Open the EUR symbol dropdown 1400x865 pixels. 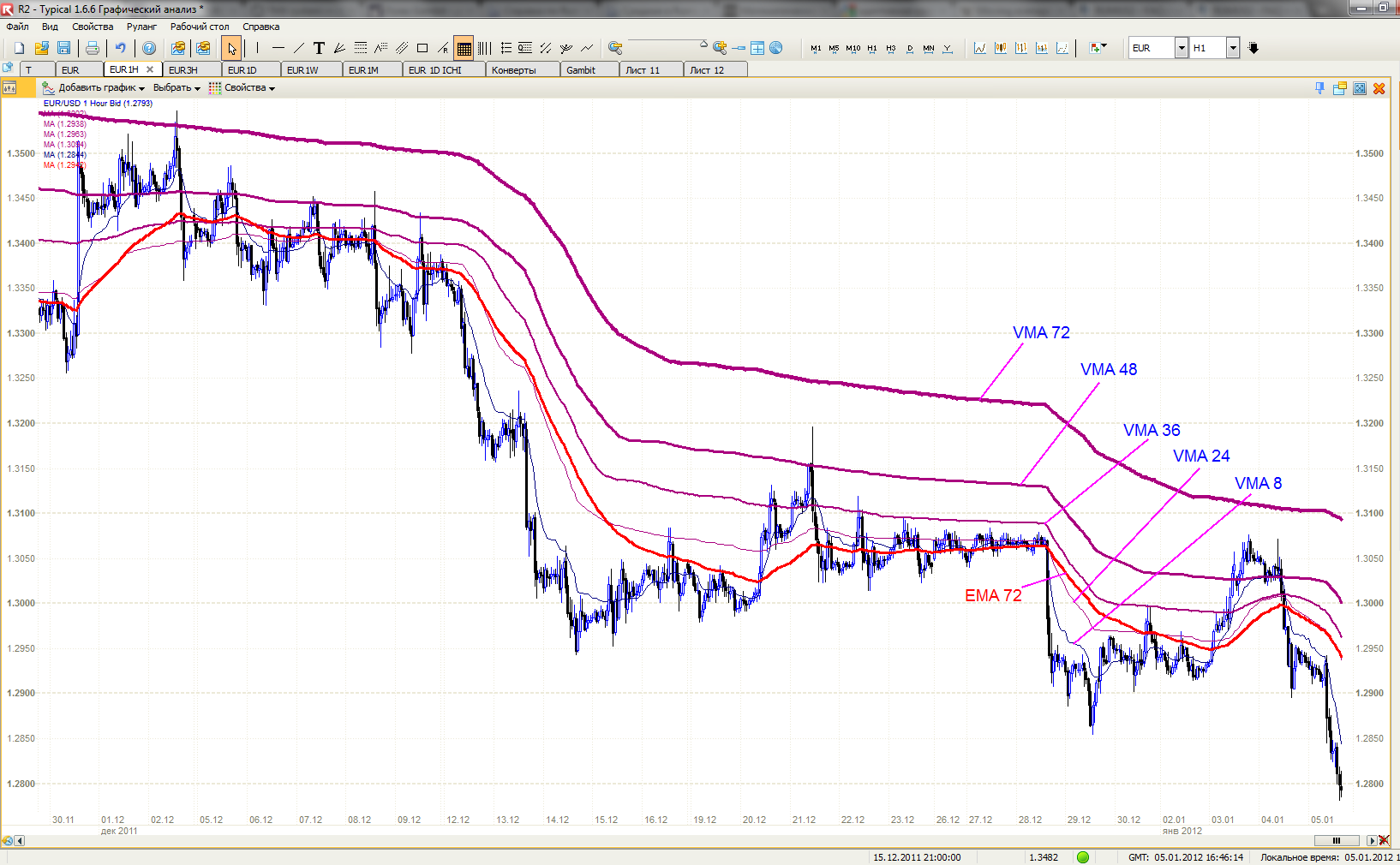pyautogui.click(x=1182, y=48)
